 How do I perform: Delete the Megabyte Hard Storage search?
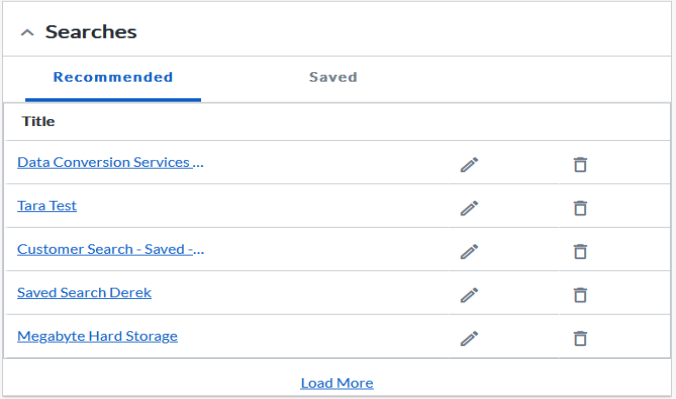click(580, 339)
